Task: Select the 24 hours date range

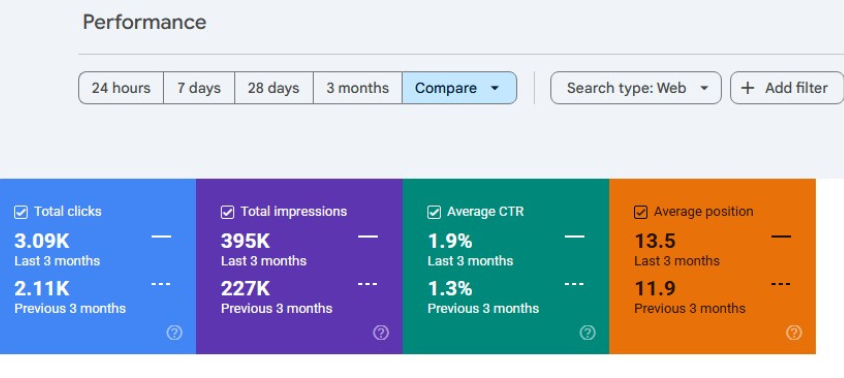Action: (x=121, y=88)
